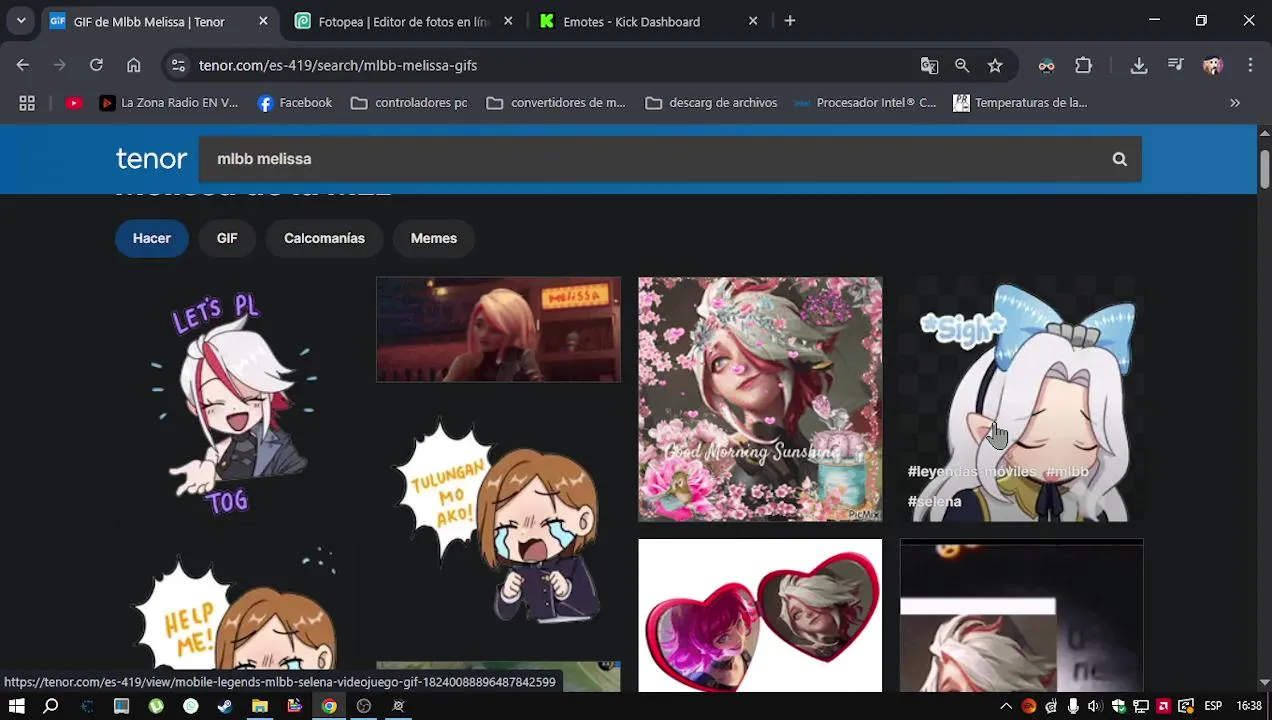1272x720 pixels.
Task: Open the Windows Start menu
Action: point(16,706)
